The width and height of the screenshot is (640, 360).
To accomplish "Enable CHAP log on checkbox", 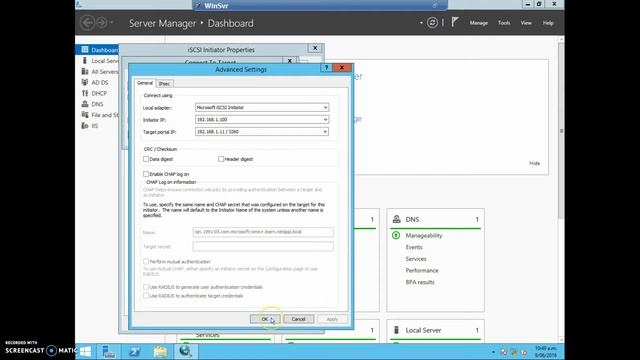I will [x=146, y=174].
